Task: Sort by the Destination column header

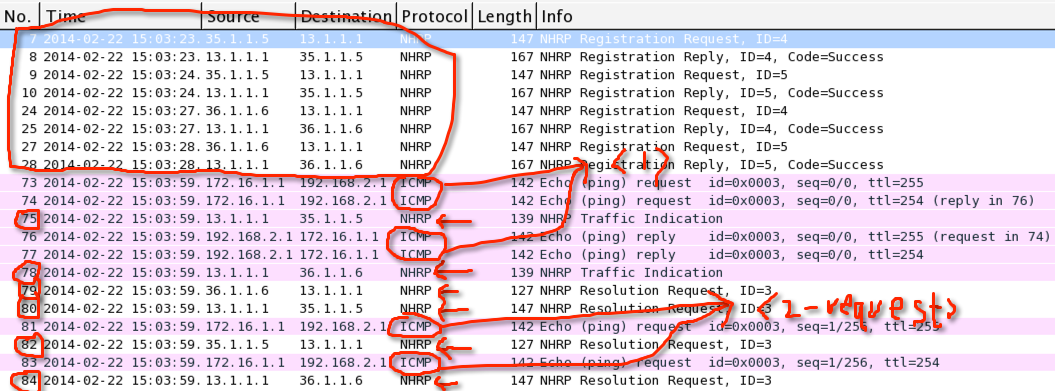Action: tap(346, 16)
